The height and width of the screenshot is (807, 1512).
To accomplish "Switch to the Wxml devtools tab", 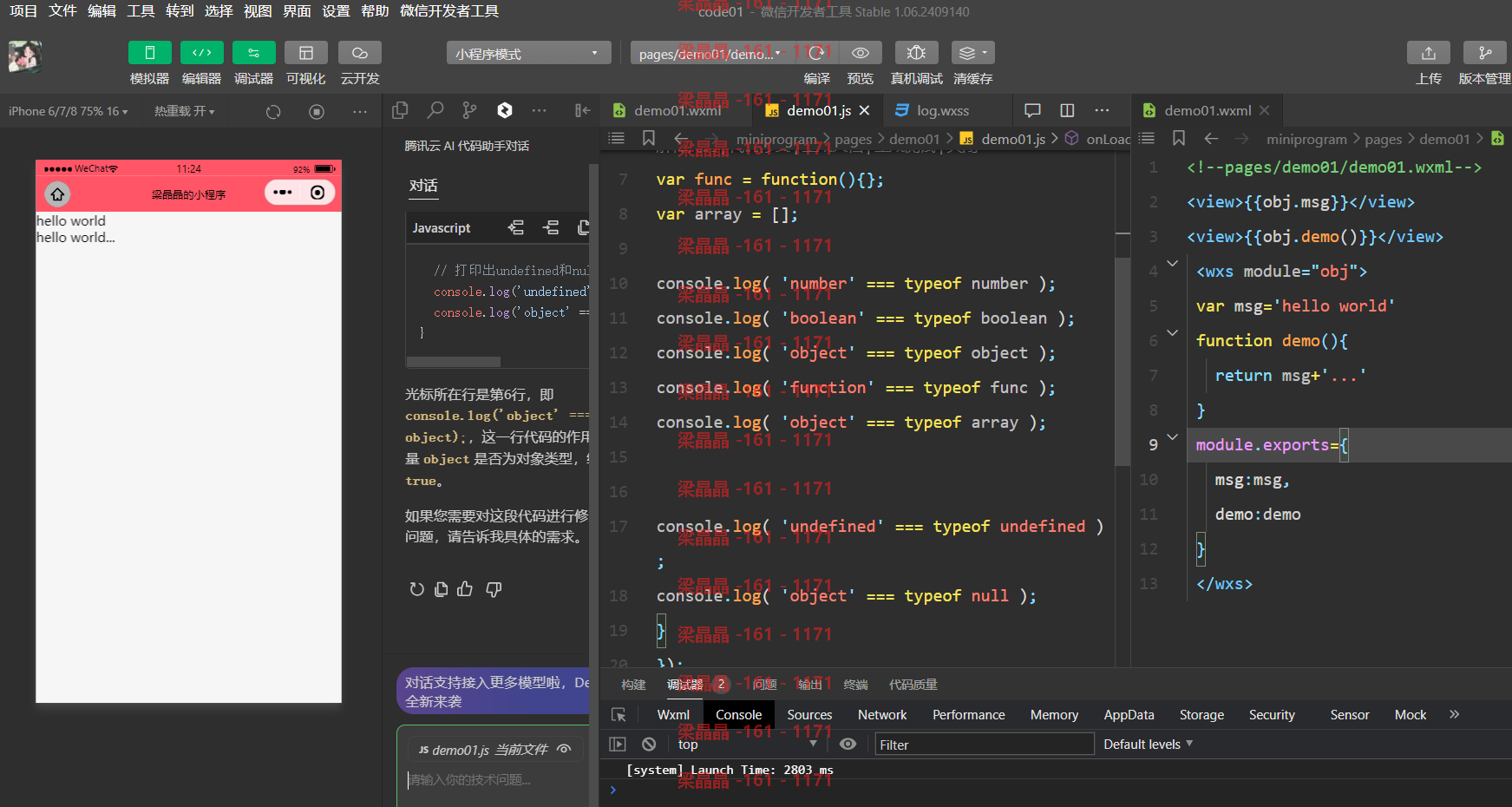I will tap(673, 714).
